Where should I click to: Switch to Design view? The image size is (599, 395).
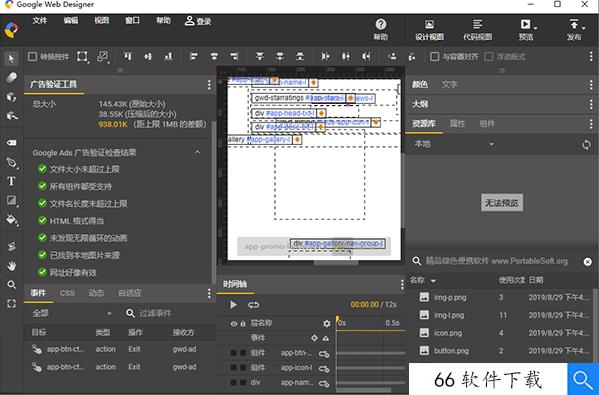click(x=429, y=30)
